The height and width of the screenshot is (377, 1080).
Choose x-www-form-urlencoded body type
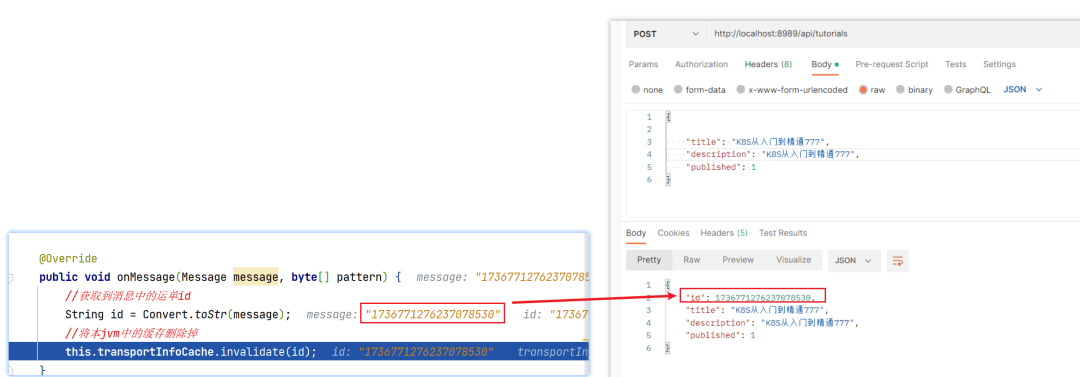(741, 90)
